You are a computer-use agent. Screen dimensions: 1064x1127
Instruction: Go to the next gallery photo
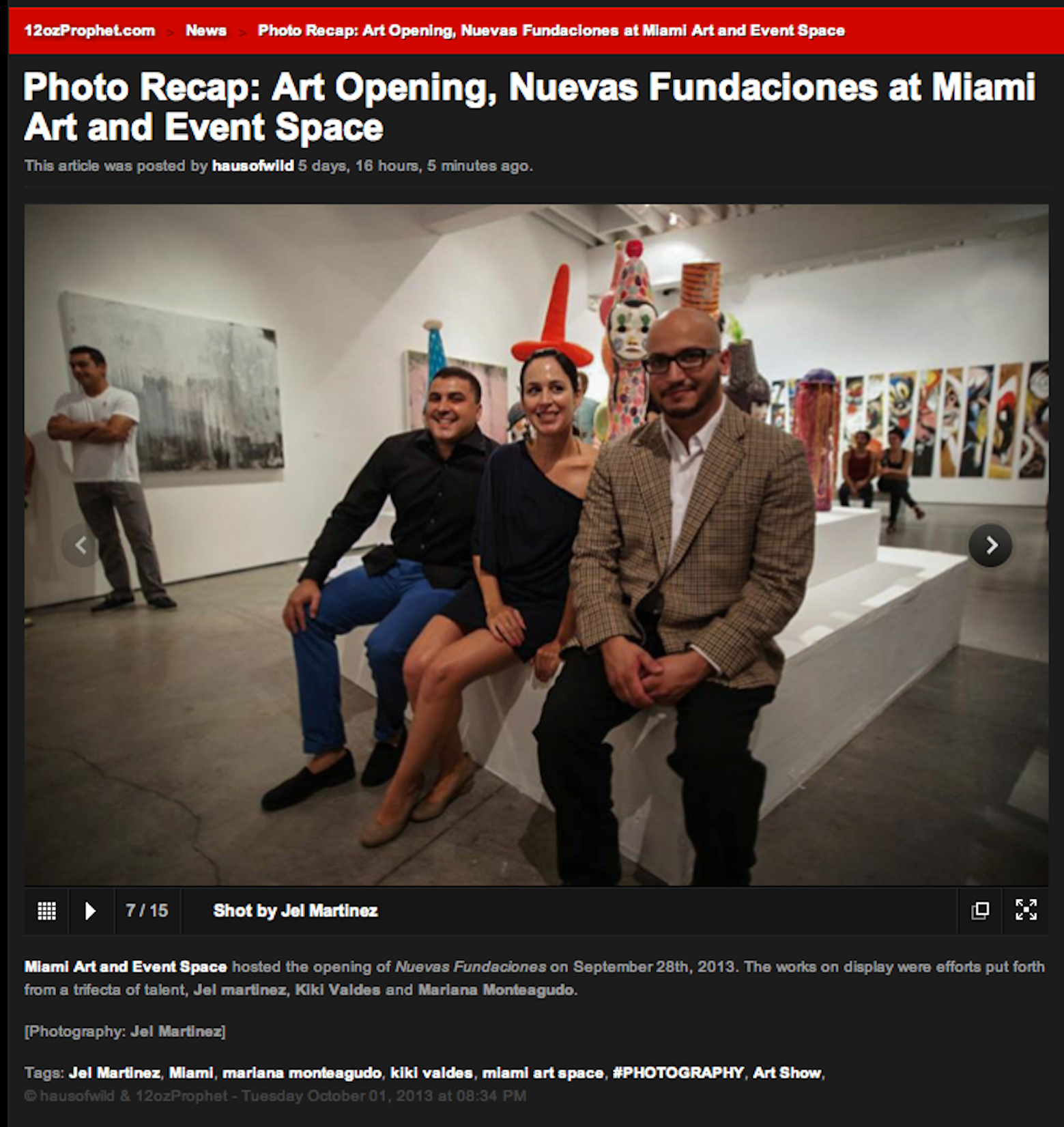[x=990, y=545]
